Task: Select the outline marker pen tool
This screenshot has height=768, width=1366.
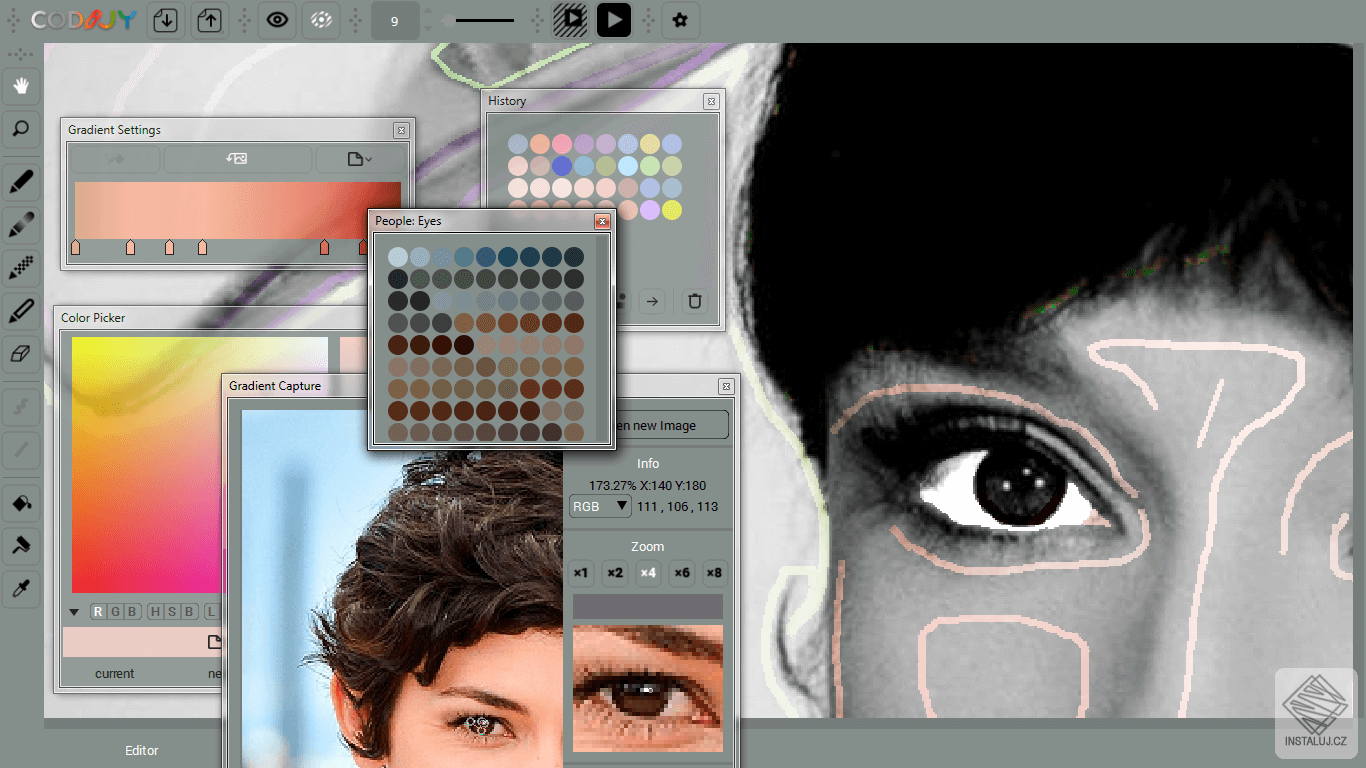Action: pyautogui.click(x=21, y=312)
